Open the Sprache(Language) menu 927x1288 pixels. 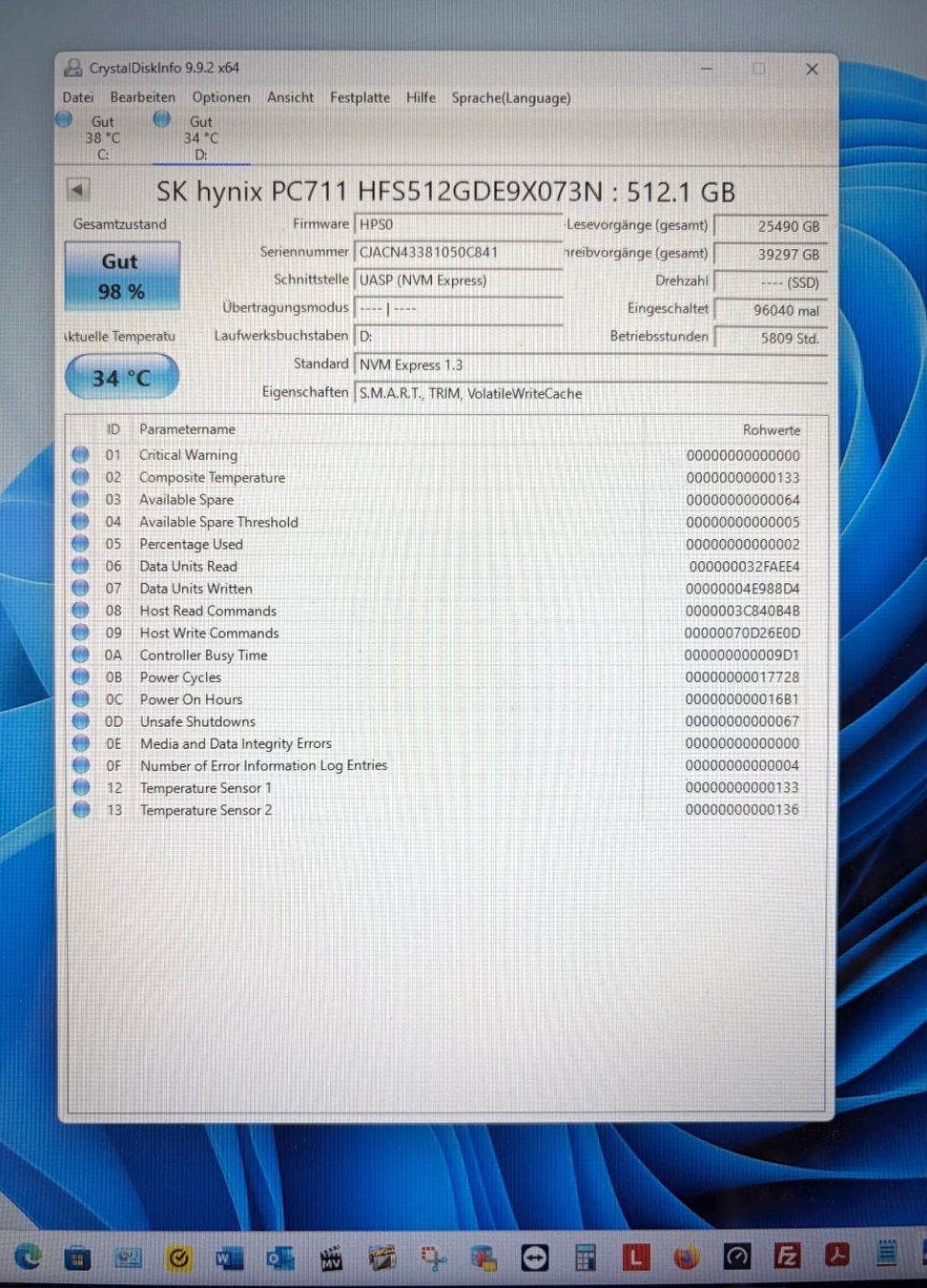(x=511, y=98)
